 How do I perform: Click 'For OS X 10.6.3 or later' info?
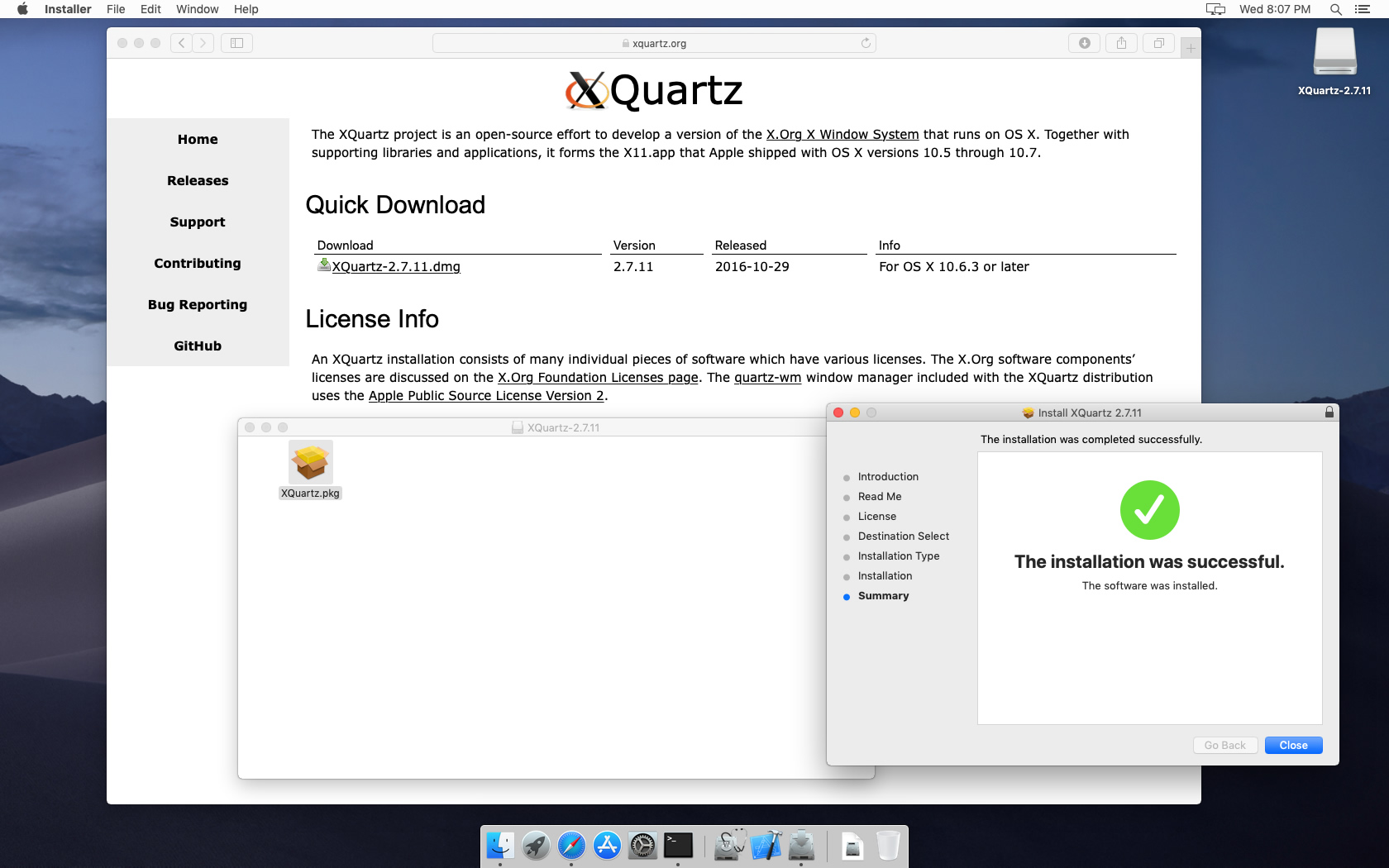coord(954,267)
